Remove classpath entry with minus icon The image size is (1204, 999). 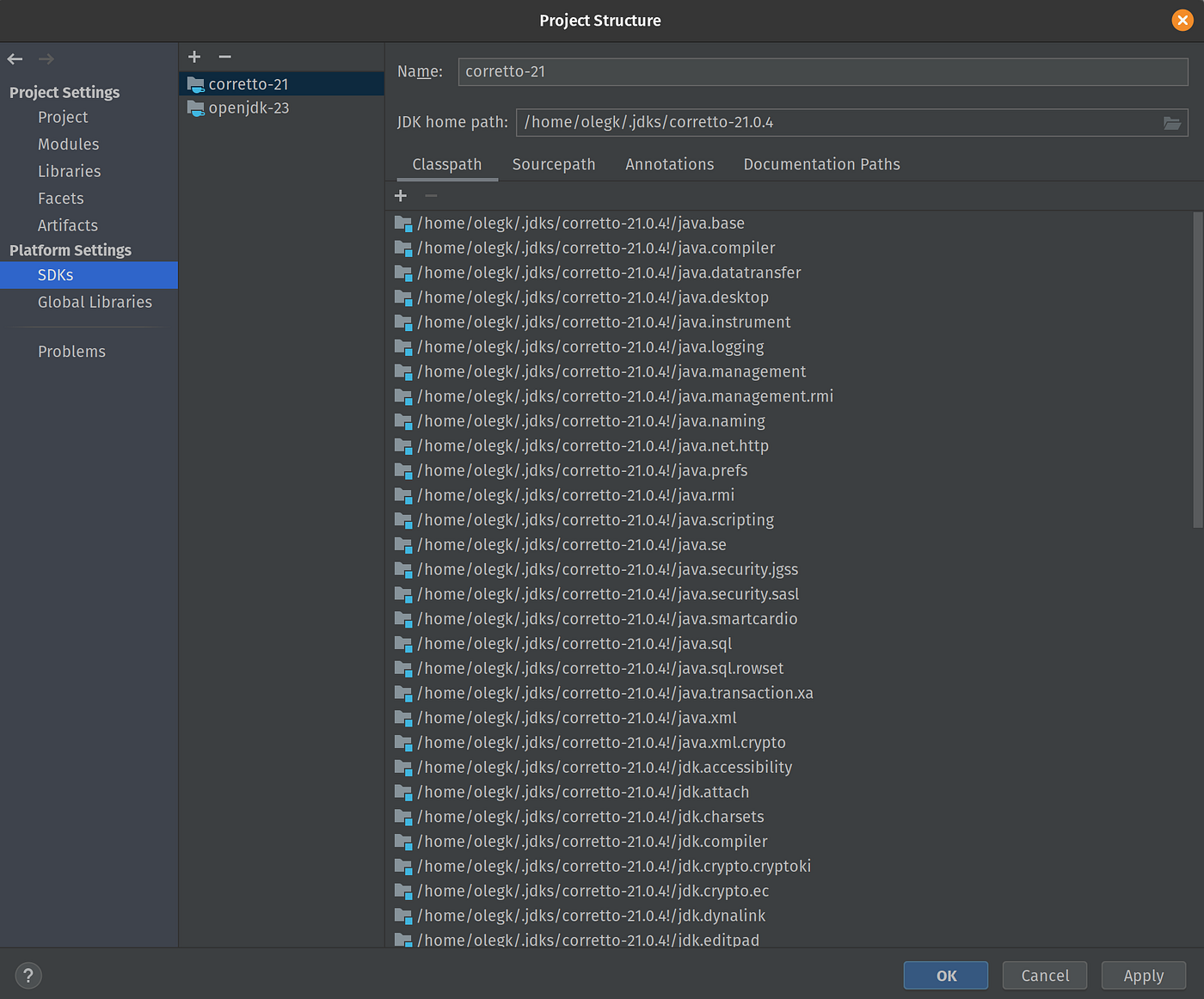pos(431,196)
